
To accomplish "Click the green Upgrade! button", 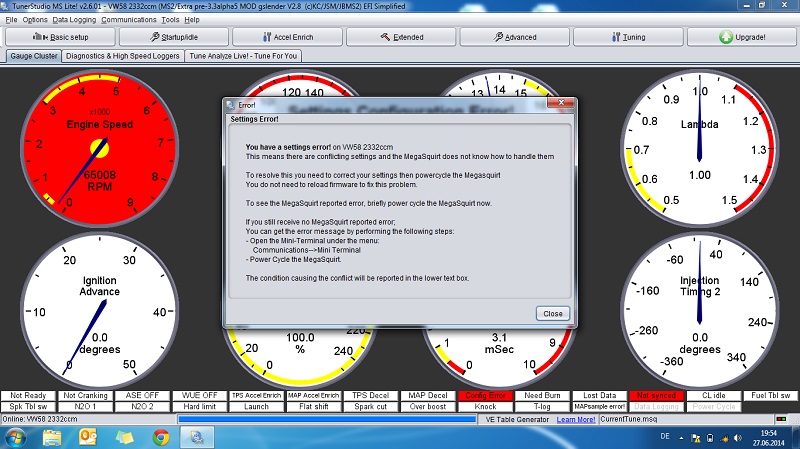I will (x=744, y=37).
